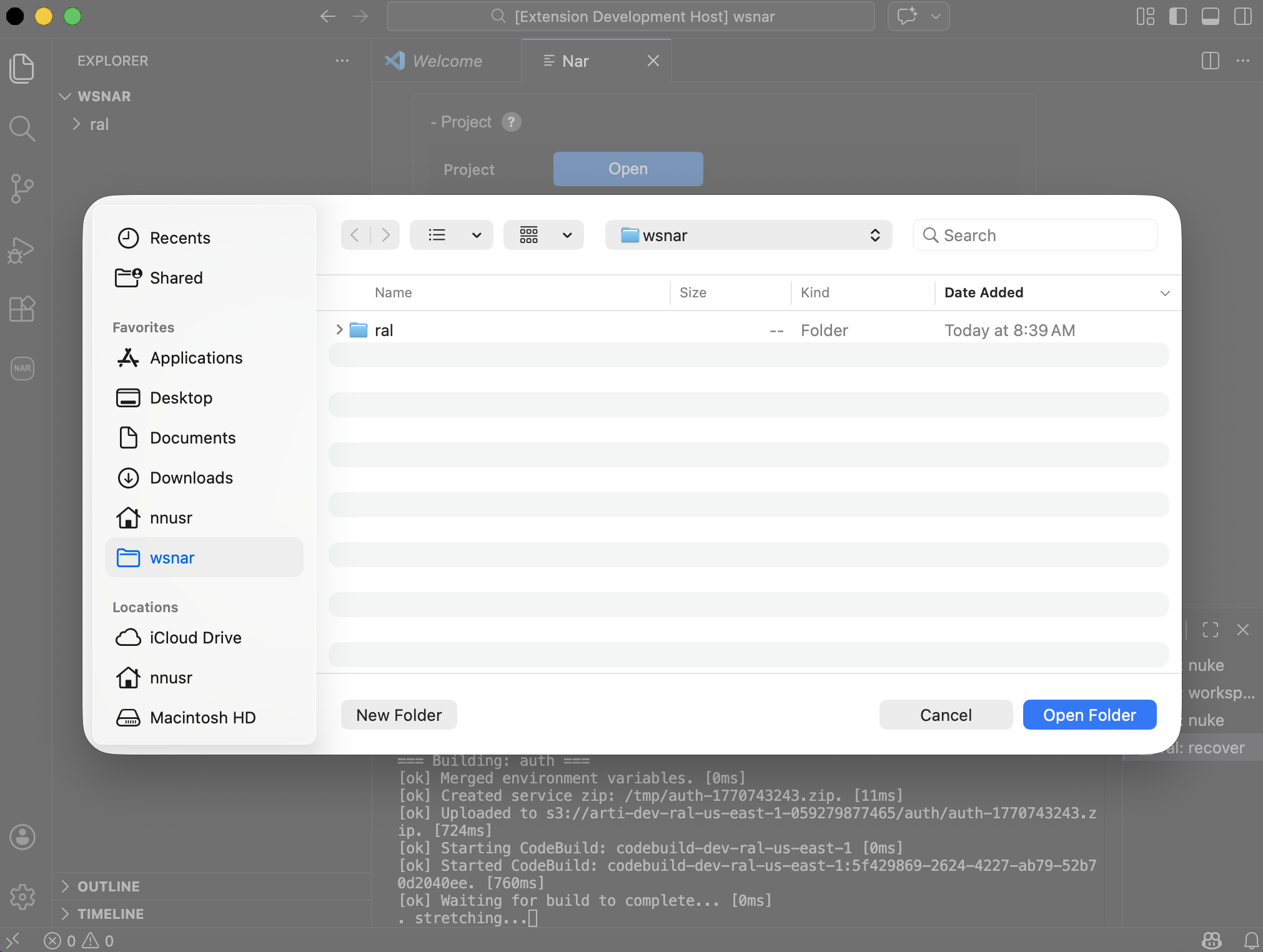Click the Search icon in activity bar
Viewport: 1263px width, 952px height.
(x=22, y=129)
